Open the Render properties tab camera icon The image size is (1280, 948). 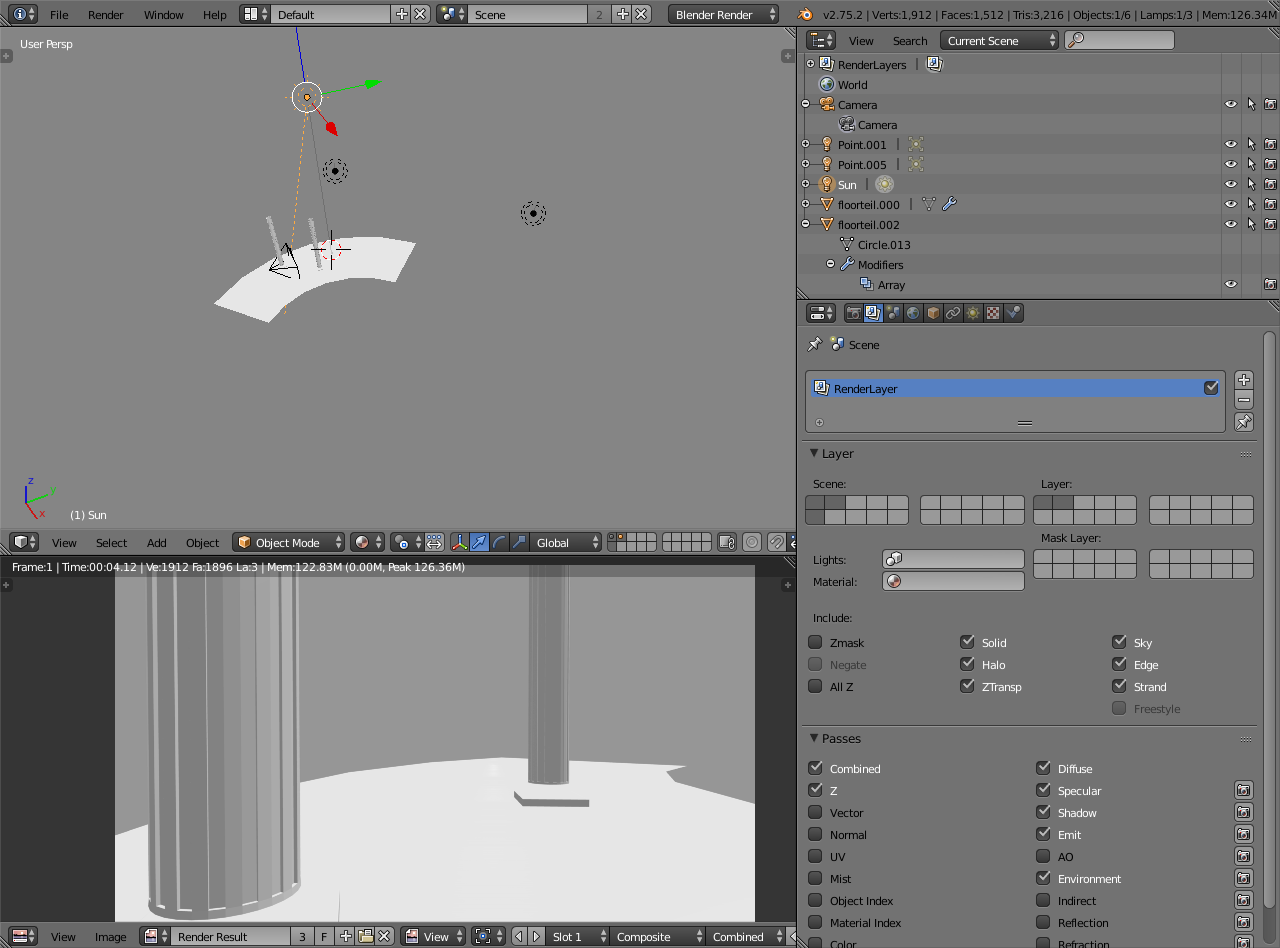coord(853,313)
